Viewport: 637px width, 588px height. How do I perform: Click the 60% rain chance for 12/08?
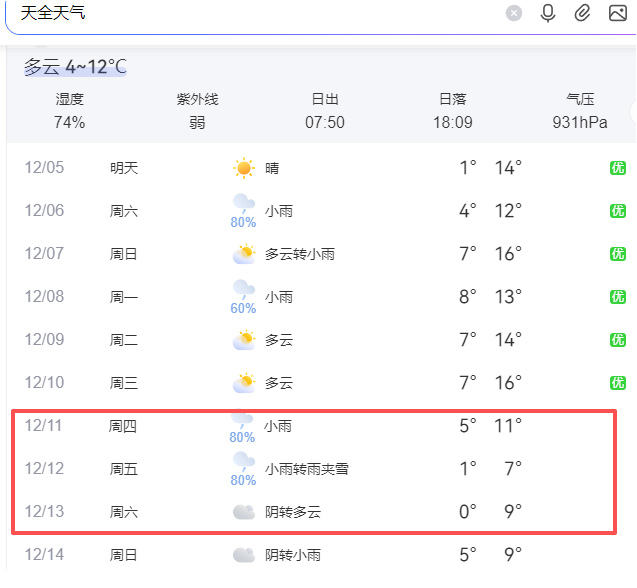coord(243,308)
